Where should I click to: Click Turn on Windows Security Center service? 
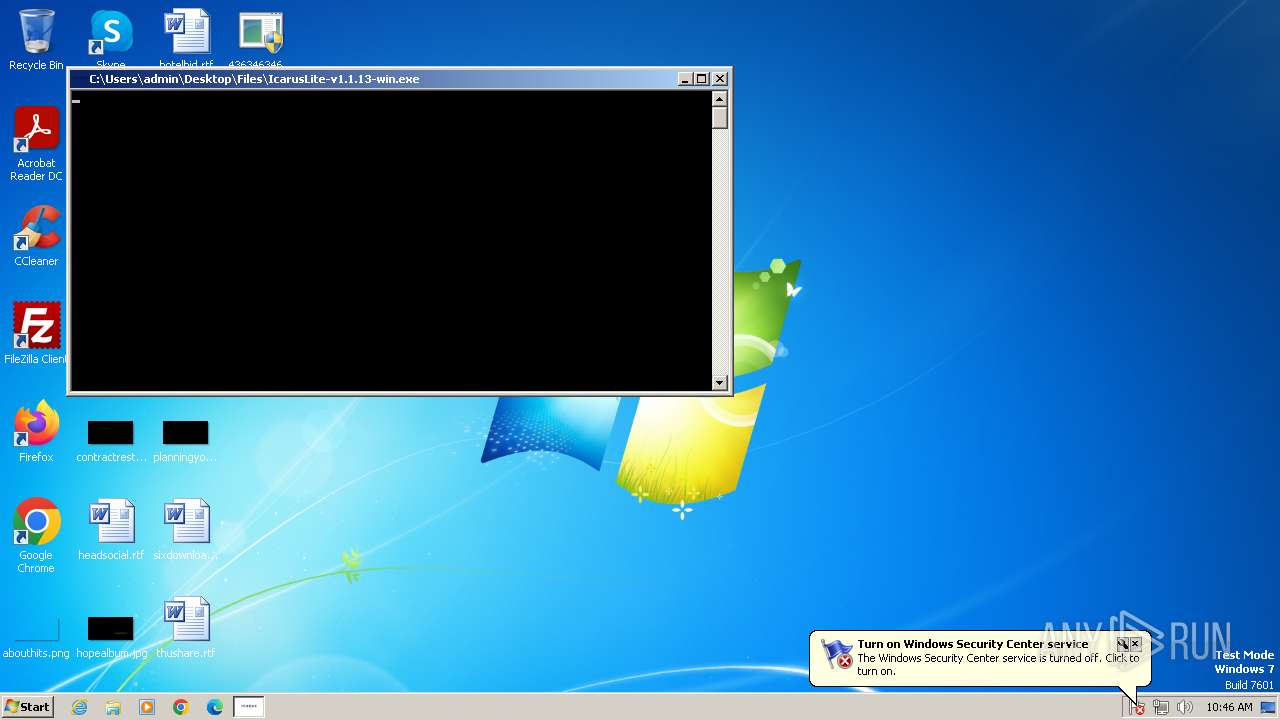[972, 645]
